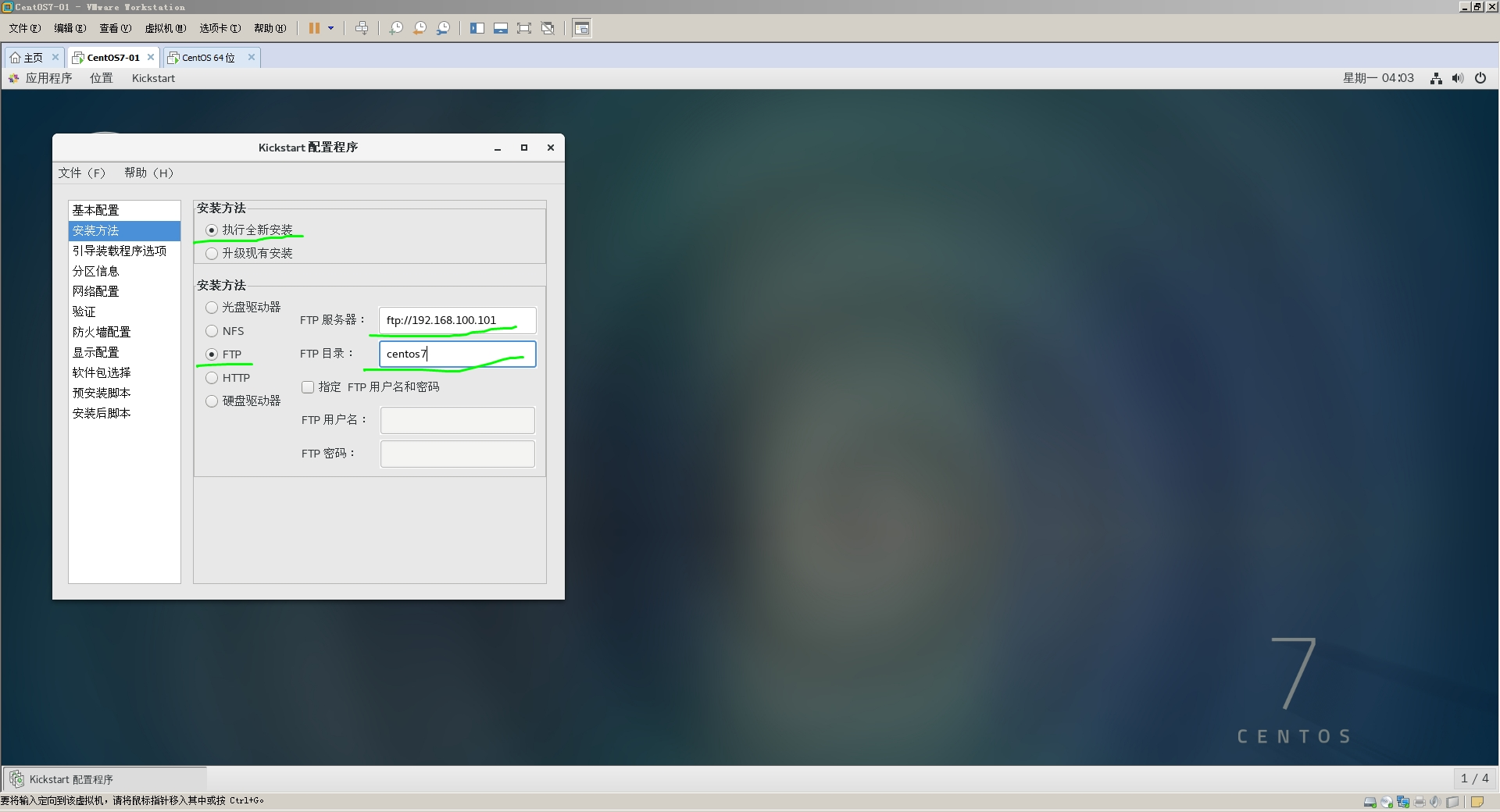Pause the virtual machine with the pause icon
The height and width of the screenshot is (812, 1500).
click(314, 28)
